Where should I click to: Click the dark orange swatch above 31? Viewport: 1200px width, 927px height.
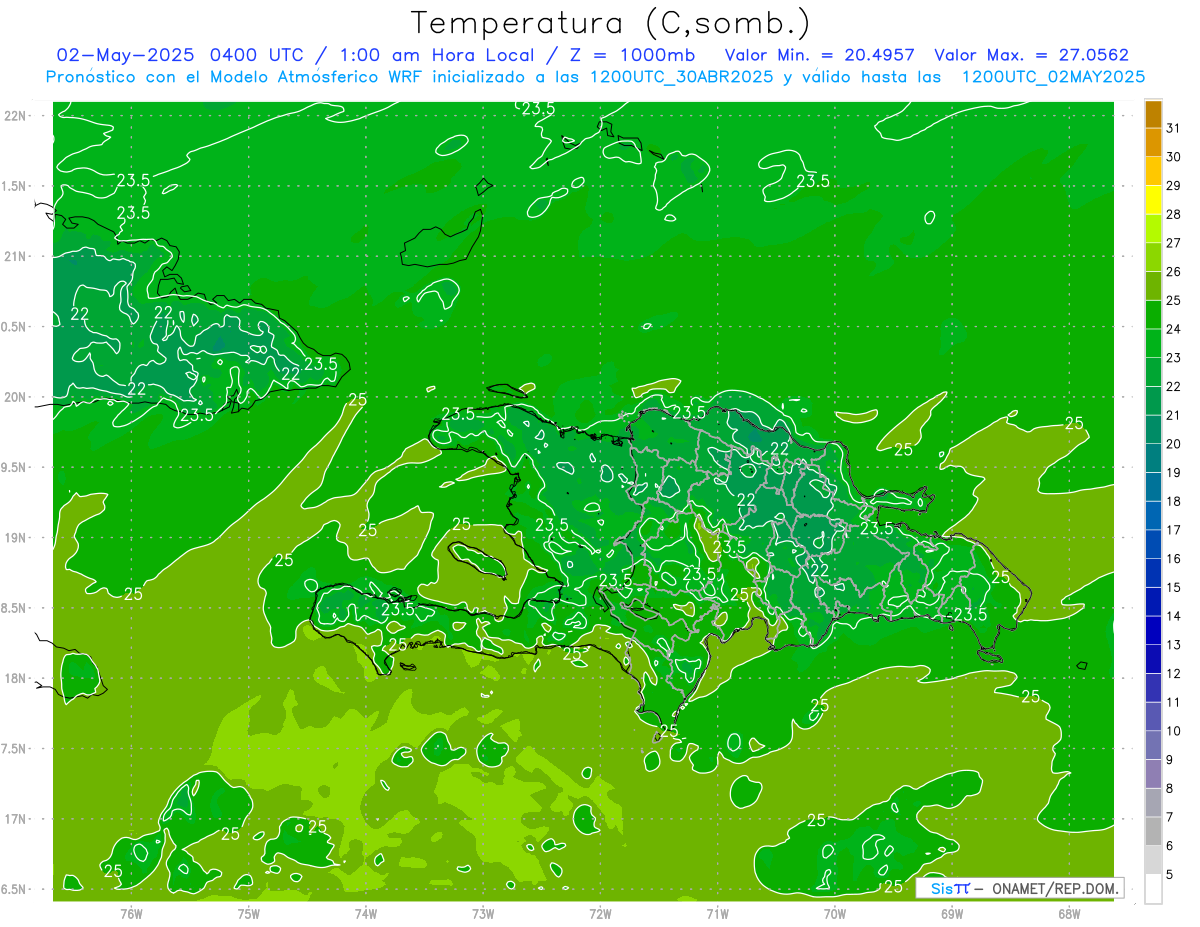pyautogui.click(x=1153, y=114)
